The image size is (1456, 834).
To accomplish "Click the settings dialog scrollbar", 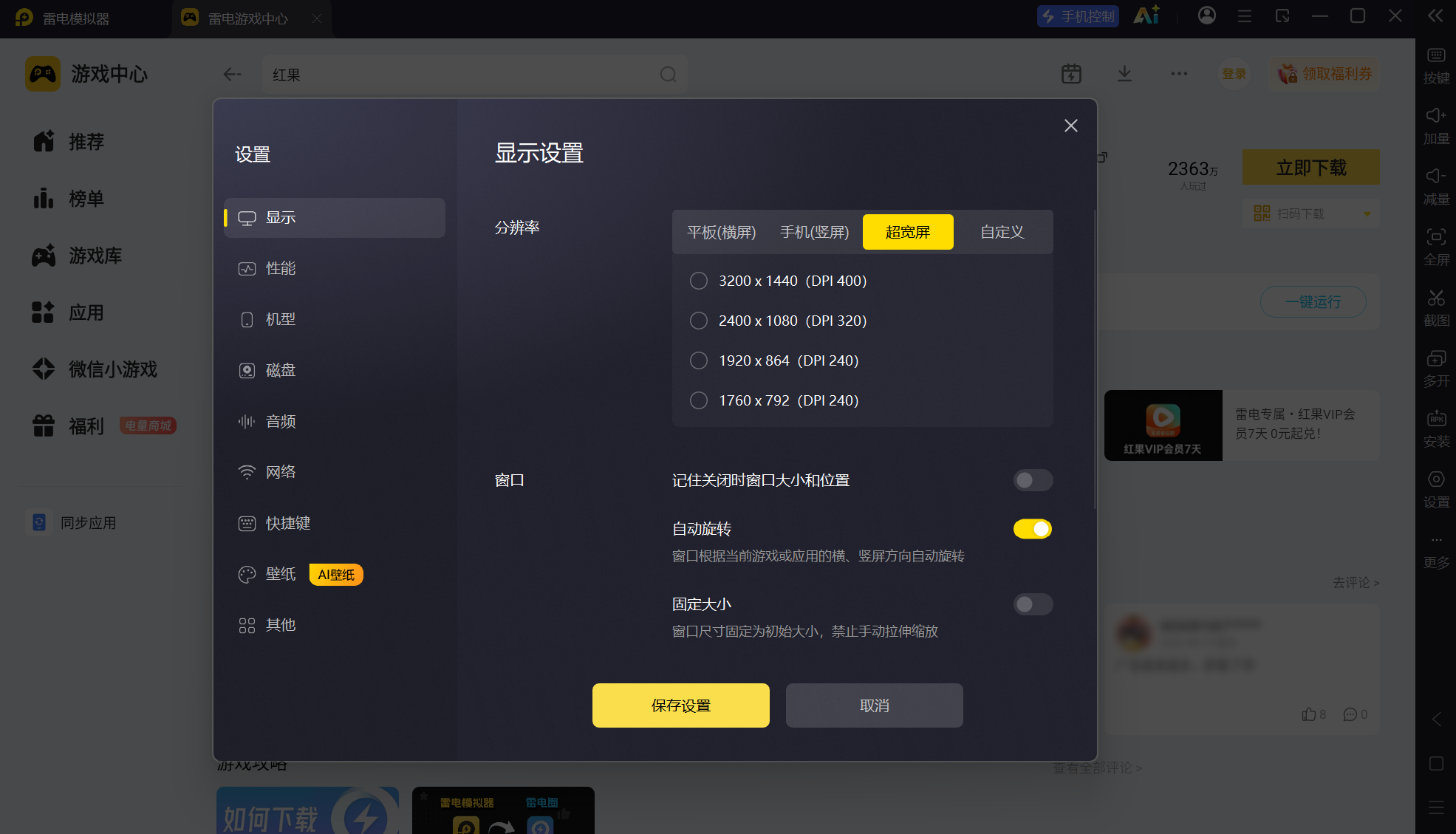I will click(1094, 359).
